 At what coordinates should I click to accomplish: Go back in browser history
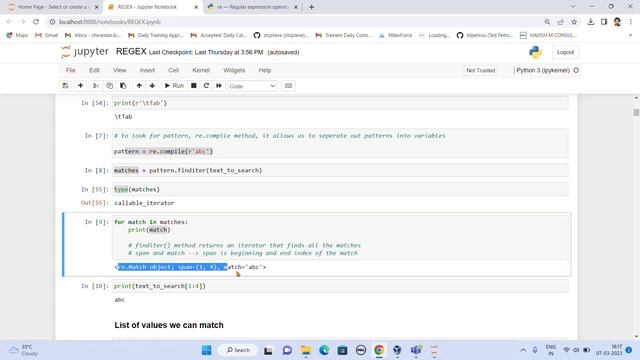[9, 22]
